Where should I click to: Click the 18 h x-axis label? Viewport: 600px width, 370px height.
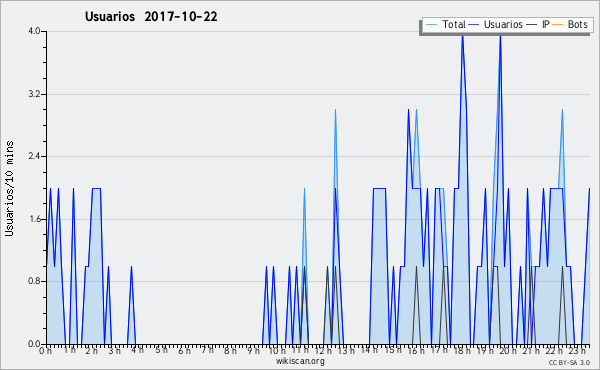[x=462, y=350]
